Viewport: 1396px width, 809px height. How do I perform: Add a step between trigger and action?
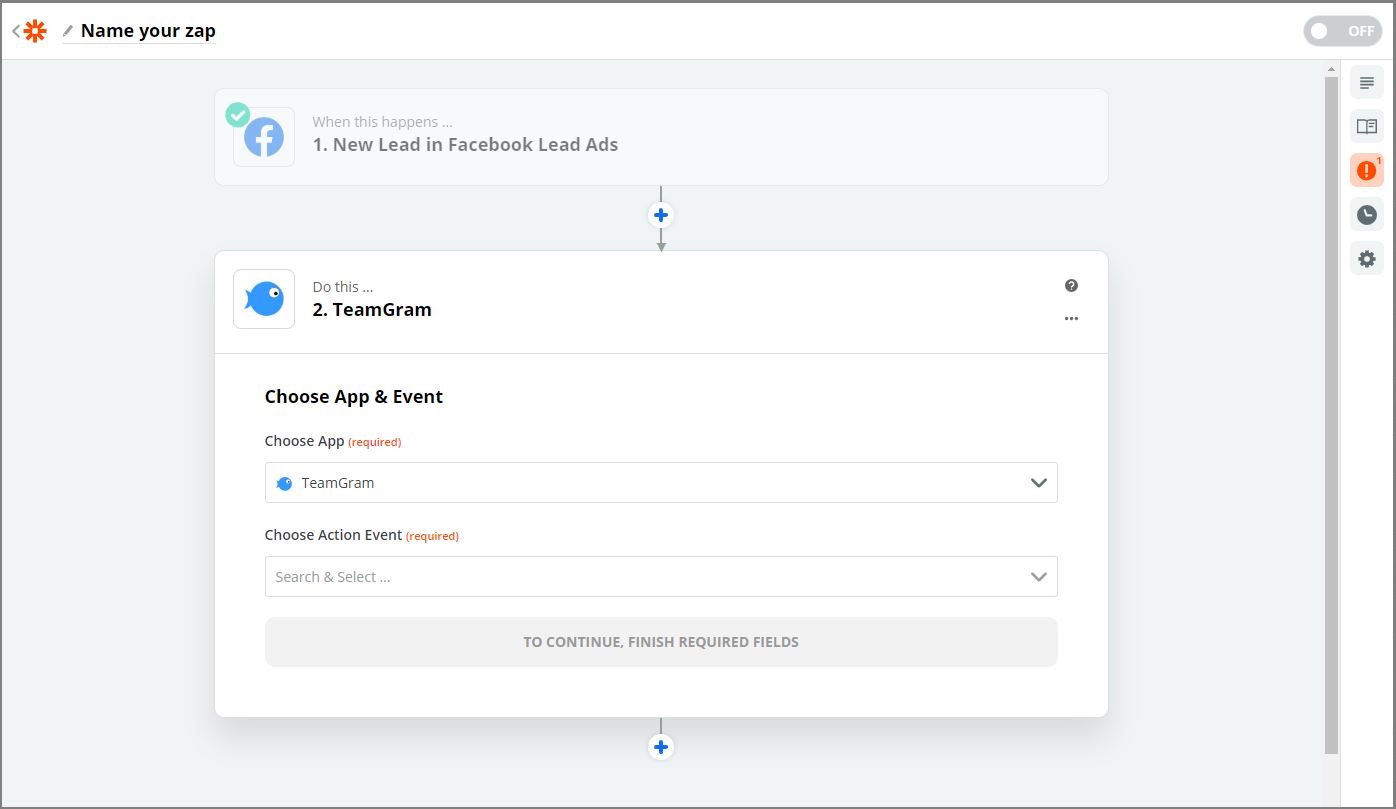point(661,215)
